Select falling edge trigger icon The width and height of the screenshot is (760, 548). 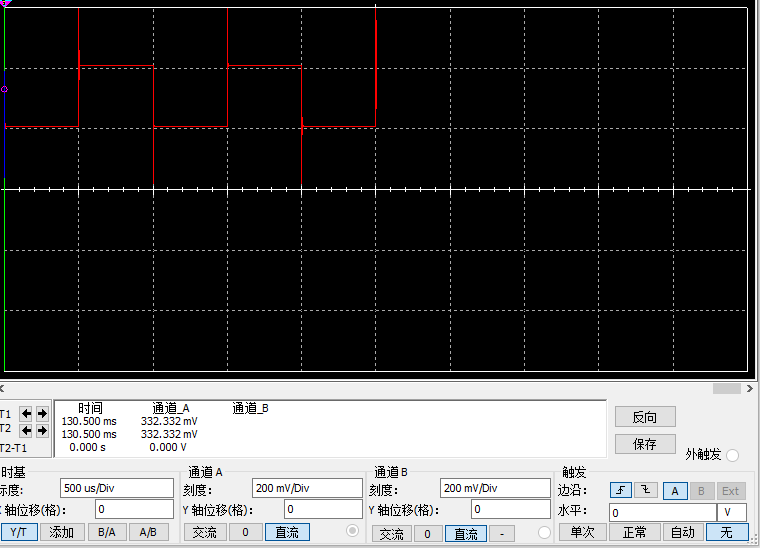646,490
